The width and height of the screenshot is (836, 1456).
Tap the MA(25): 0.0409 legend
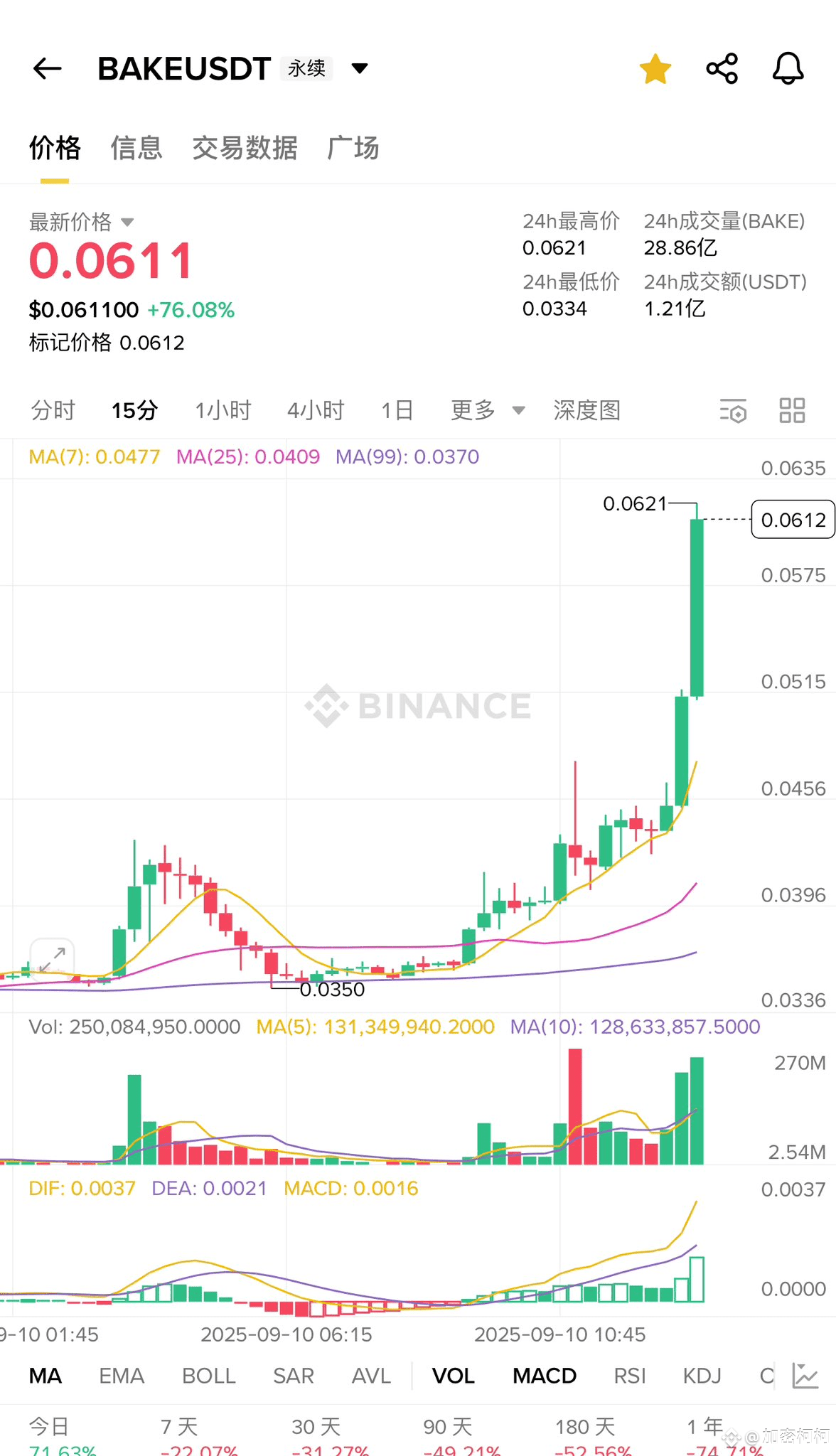click(248, 456)
